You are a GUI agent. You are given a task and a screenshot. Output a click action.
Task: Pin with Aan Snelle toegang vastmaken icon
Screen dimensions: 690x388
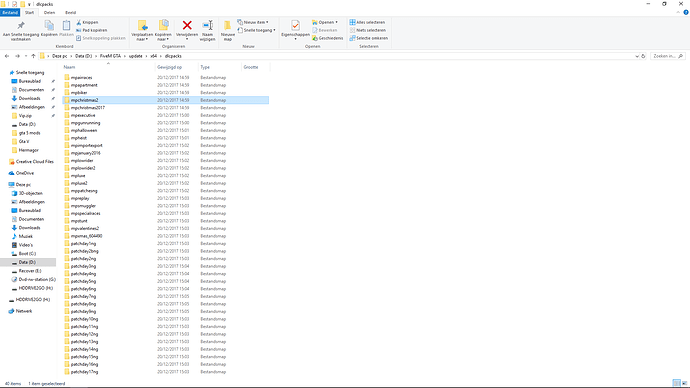point(21,26)
